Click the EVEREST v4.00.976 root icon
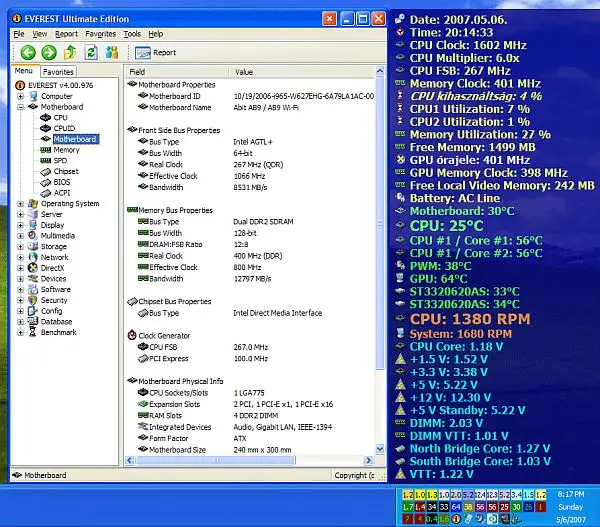 click(20, 85)
